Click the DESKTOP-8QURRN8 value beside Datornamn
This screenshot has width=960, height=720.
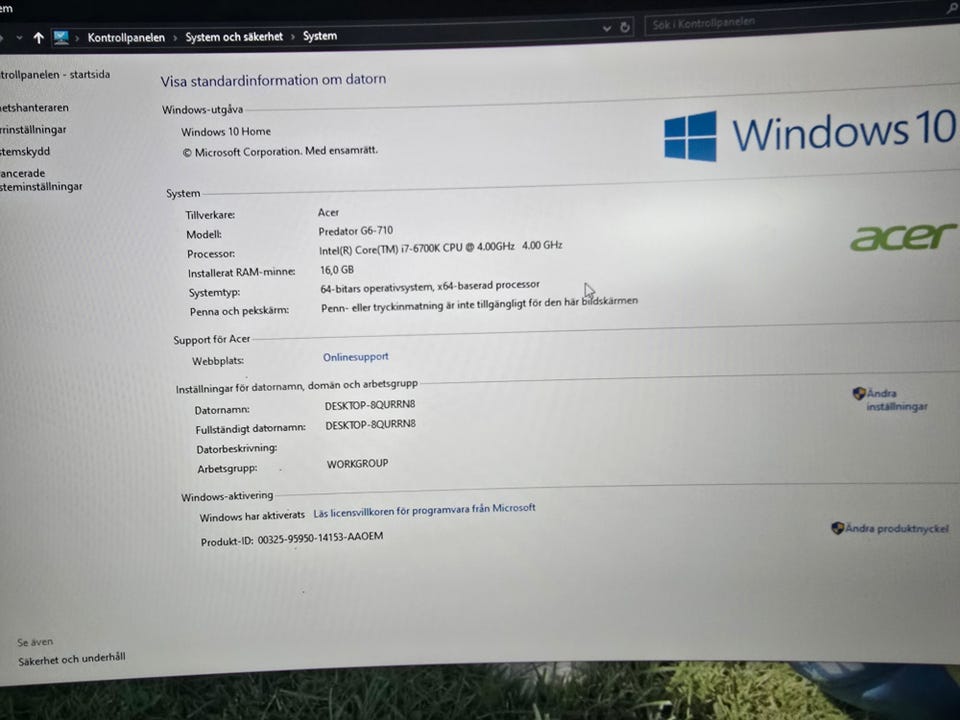pyautogui.click(x=370, y=405)
